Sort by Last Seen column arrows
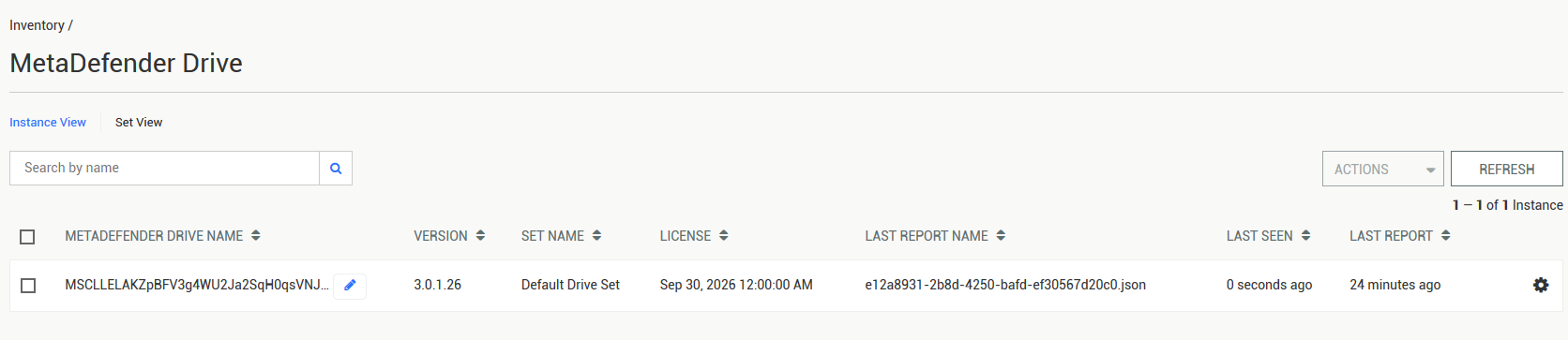Screen dimensions: 1568x340 pyautogui.click(x=1305, y=236)
